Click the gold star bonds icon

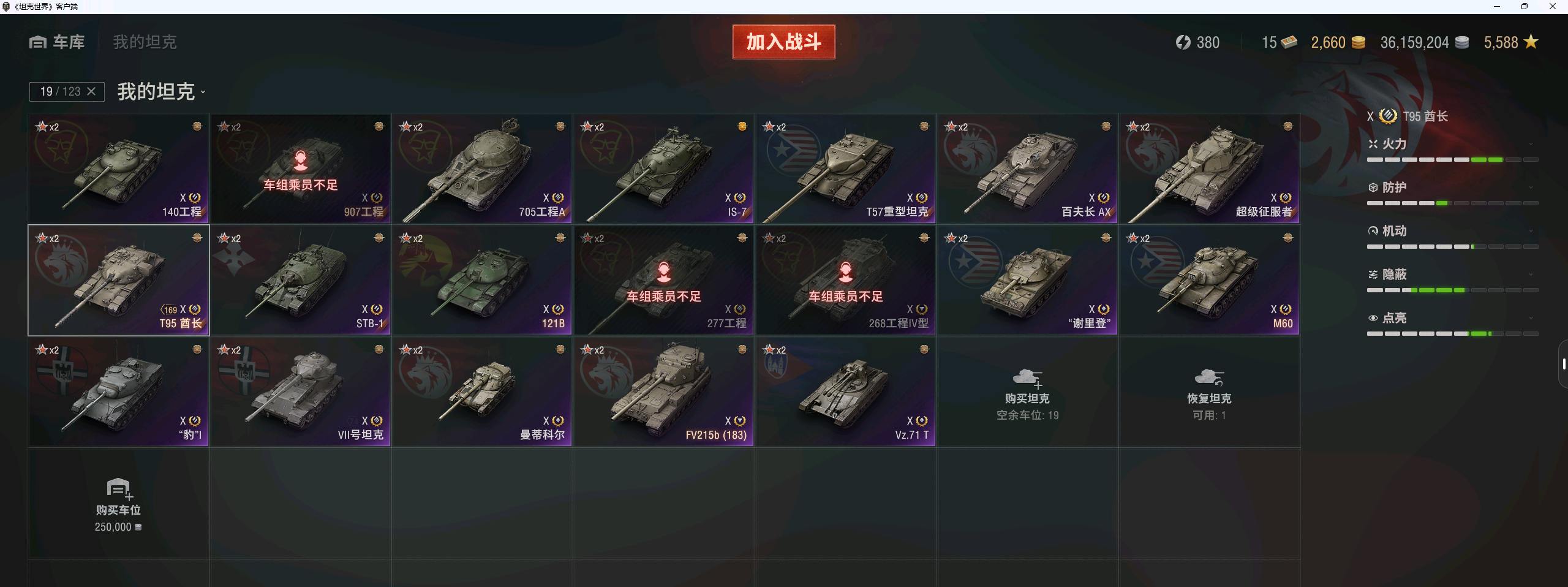tap(1531, 42)
